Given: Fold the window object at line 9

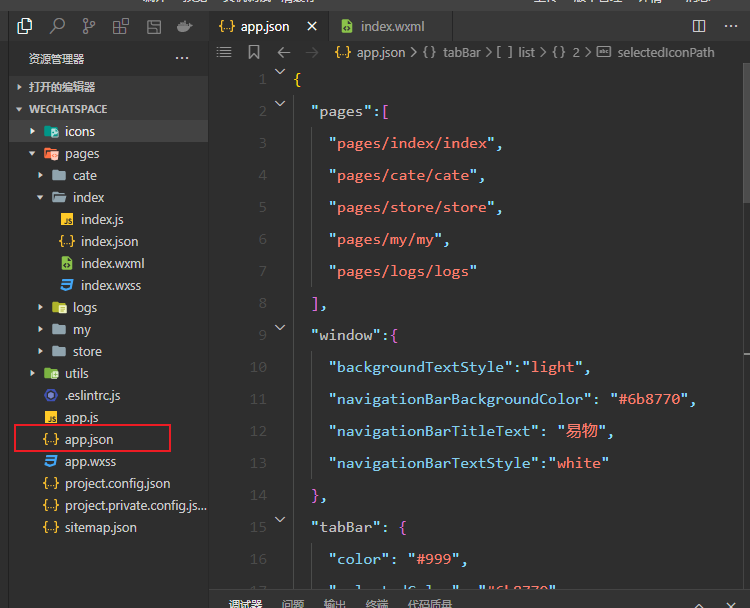Looking at the screenshot, I should (x=280, y=328).
